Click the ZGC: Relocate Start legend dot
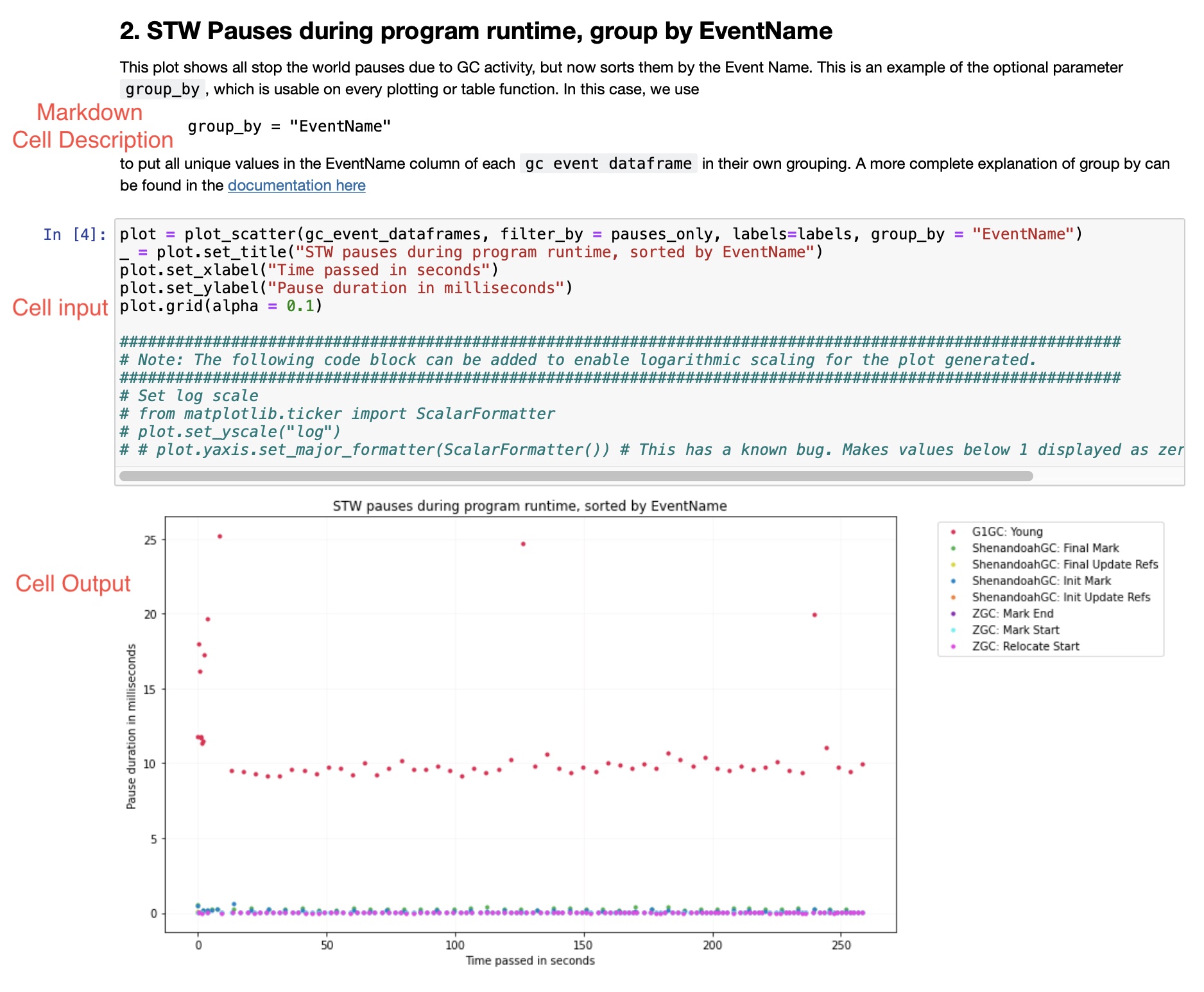Image resolution: width=1204 pixels, height=992 pixels. pyautogui.click(x=953, y=647)
